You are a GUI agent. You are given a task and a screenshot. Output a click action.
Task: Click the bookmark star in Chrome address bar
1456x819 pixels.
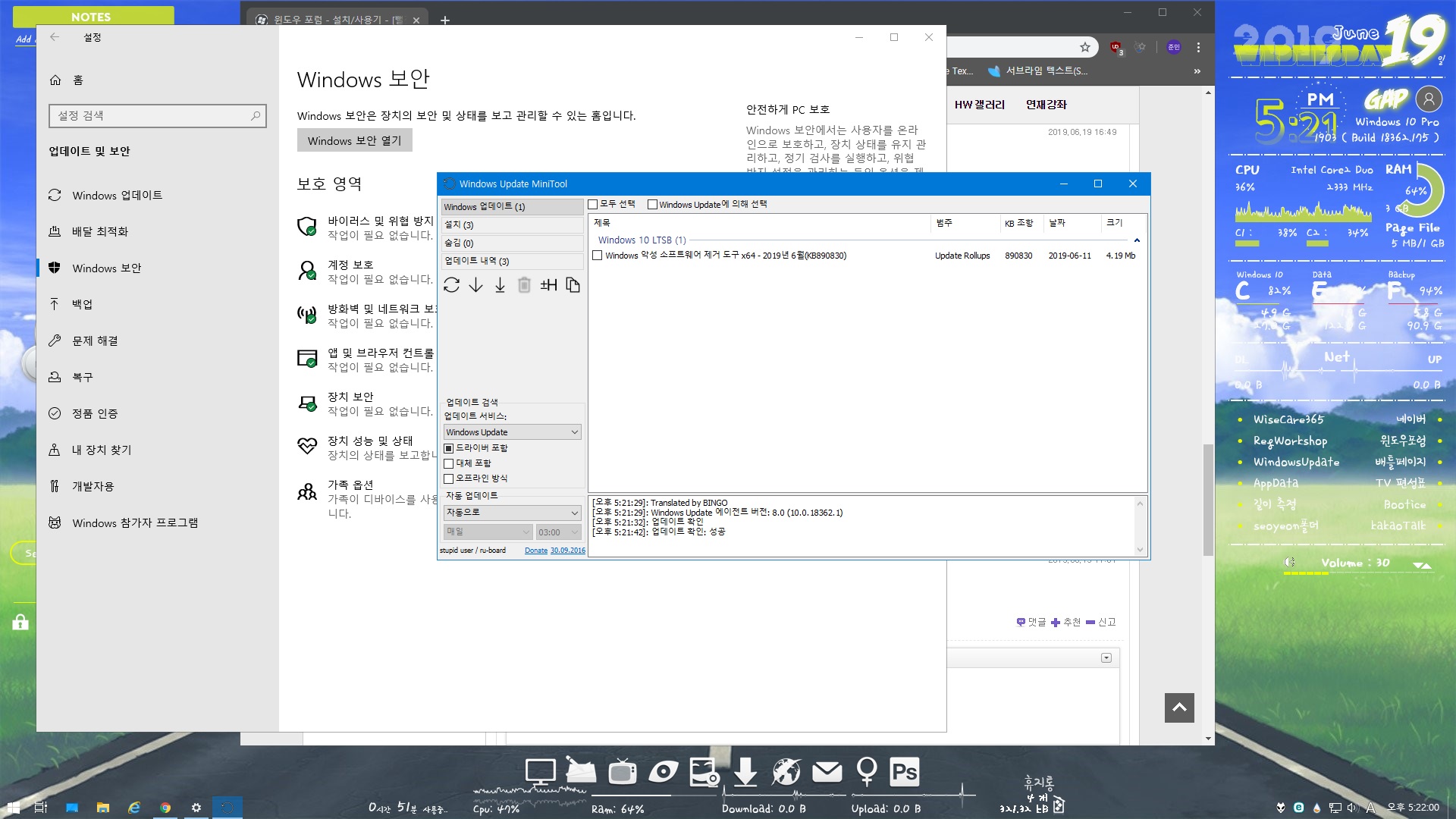1085,47
